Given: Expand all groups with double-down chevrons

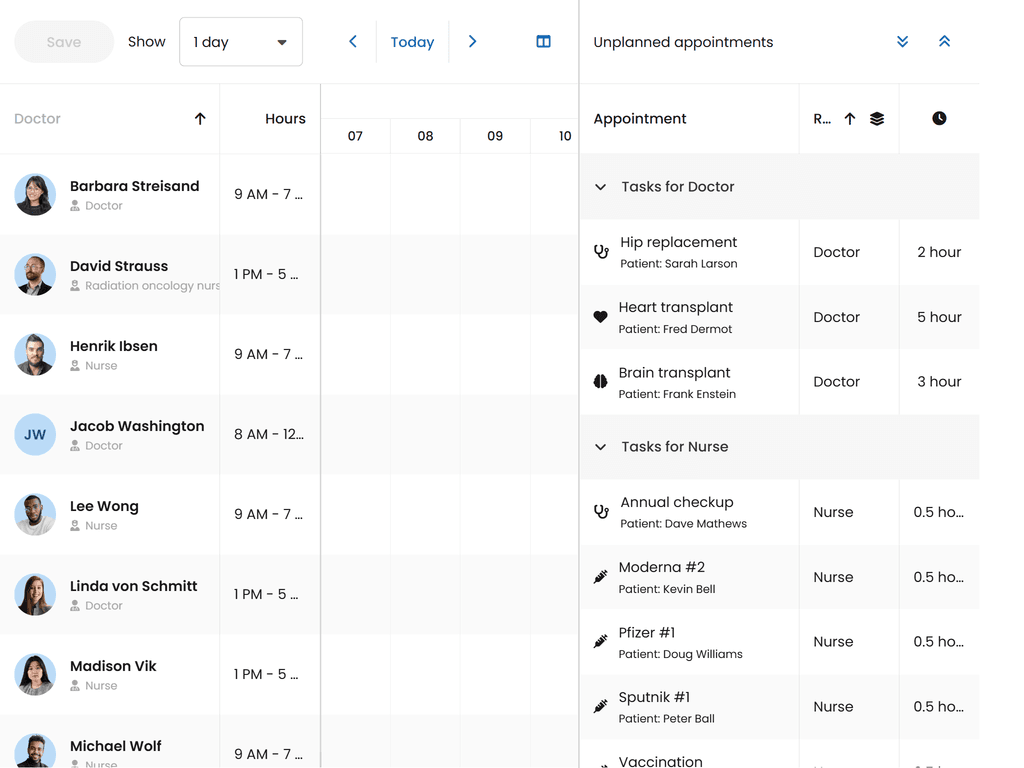Looking at the screenshot, I should point(902,42).
